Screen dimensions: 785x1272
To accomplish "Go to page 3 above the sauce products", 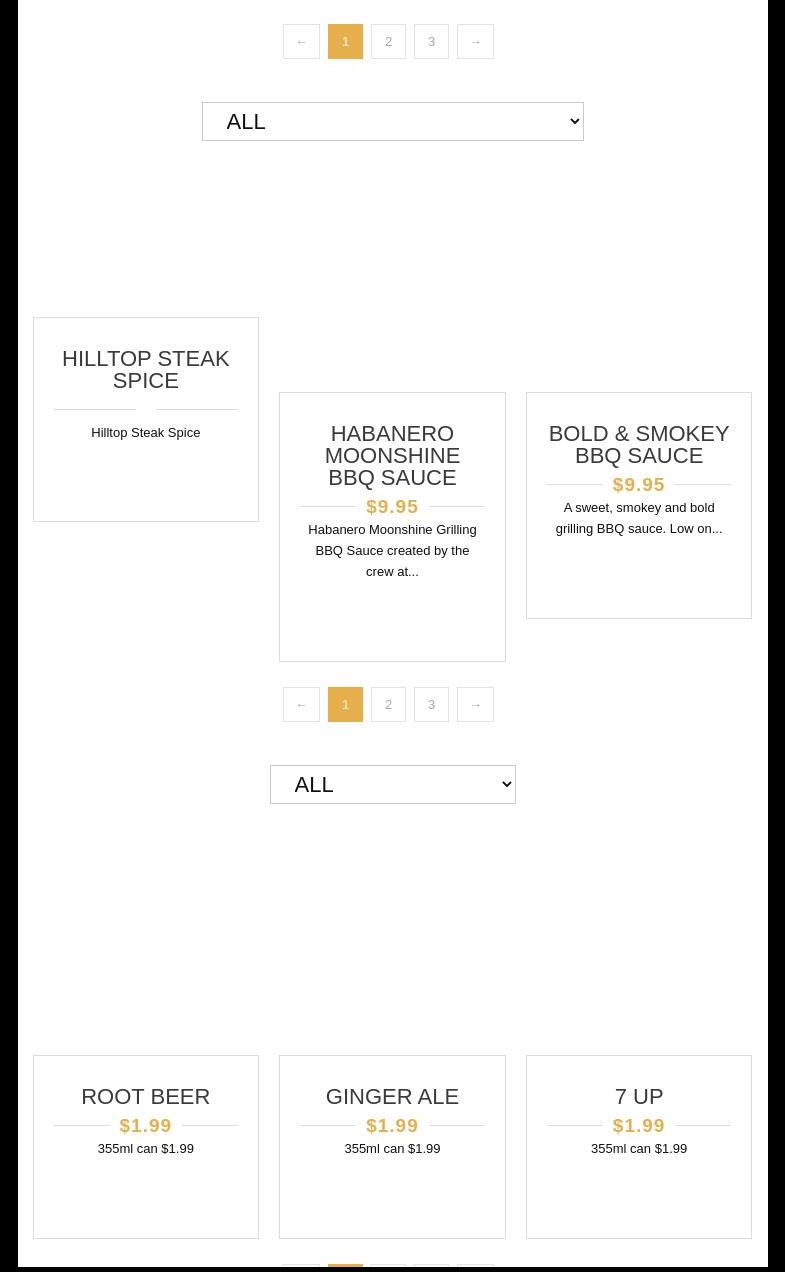I will coord(431,42).
